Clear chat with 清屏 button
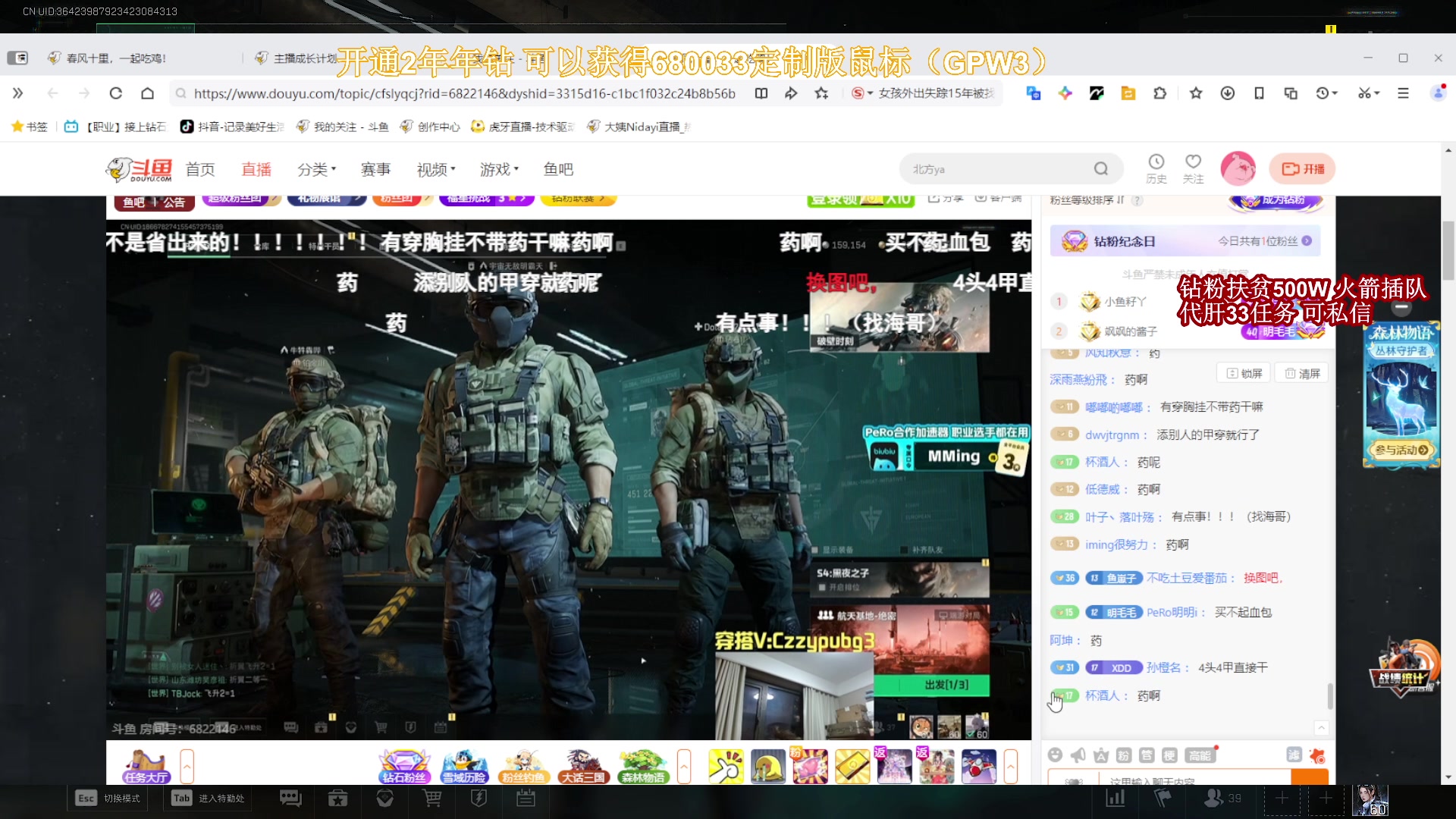This screenshot has width=1456, height=819. coord(1302,373)
